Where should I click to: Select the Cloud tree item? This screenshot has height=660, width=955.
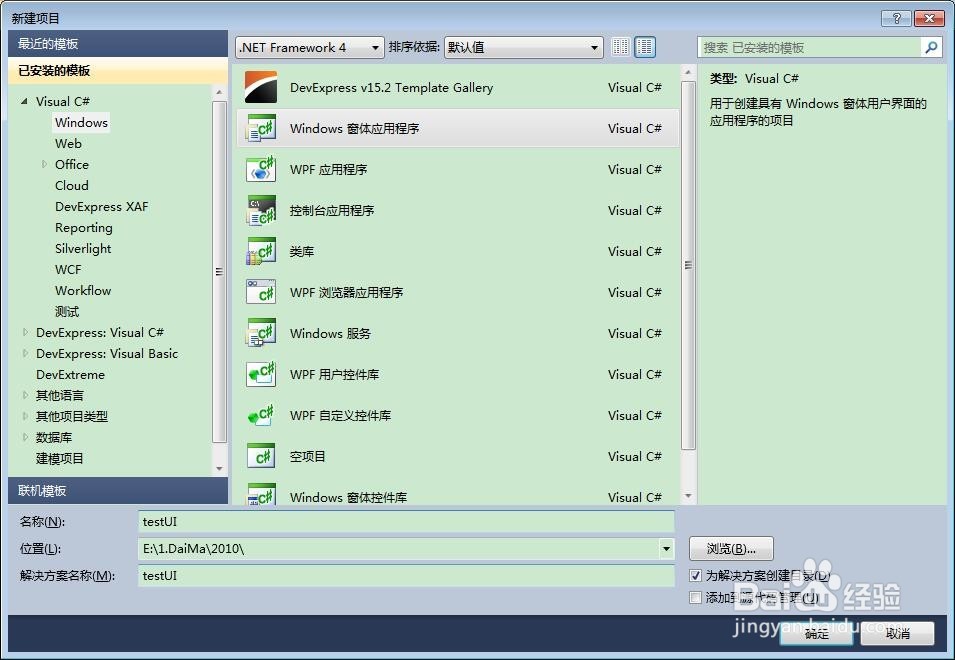[72, 186]
